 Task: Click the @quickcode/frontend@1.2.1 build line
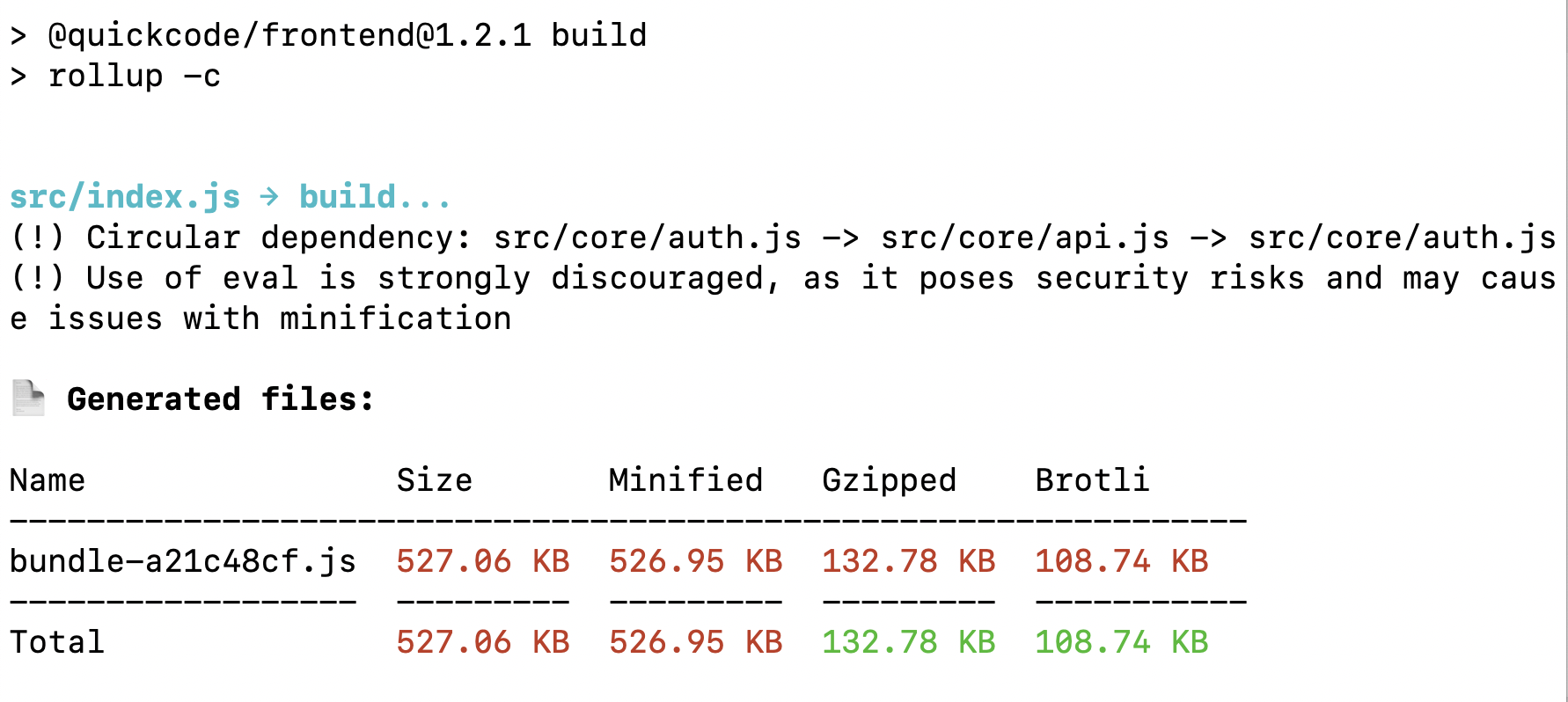click(x=328, y=35)
